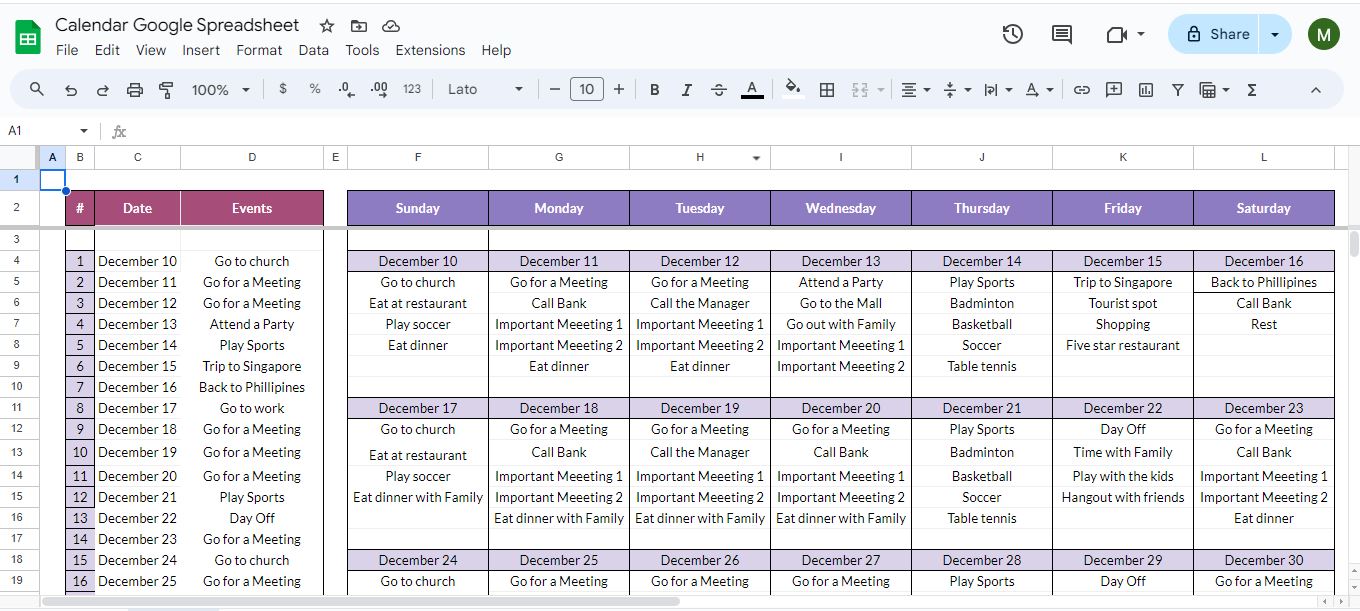
Task: Open the Insert menu
Action: coord(201,50)
